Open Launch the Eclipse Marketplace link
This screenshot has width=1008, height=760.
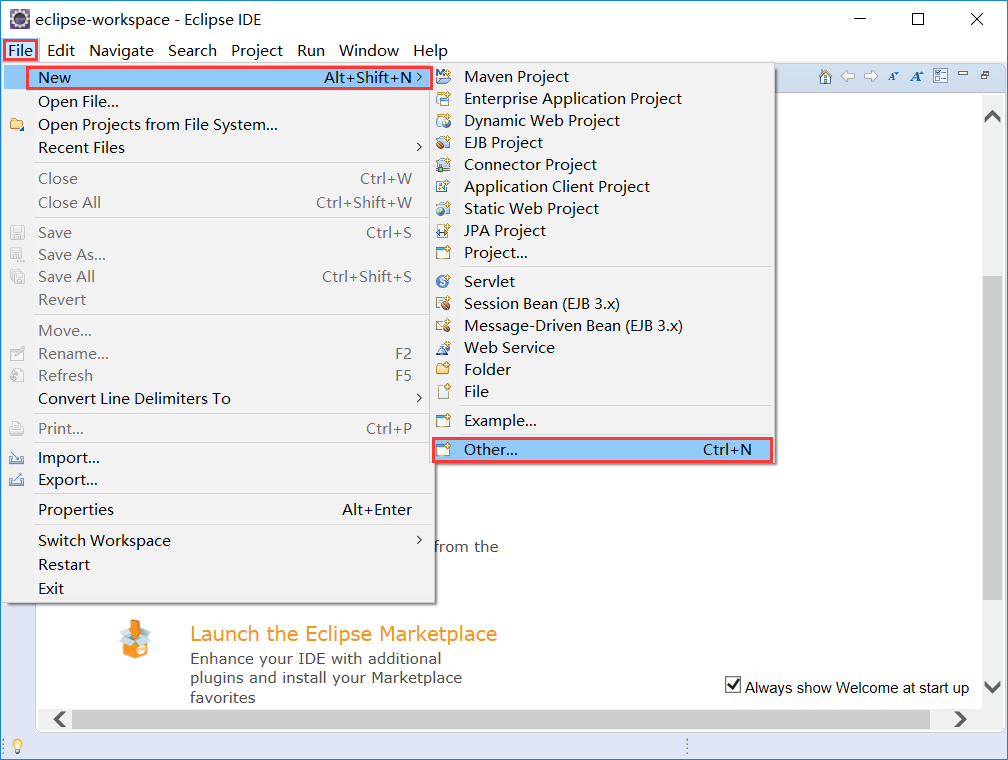(x=343, y=634)
